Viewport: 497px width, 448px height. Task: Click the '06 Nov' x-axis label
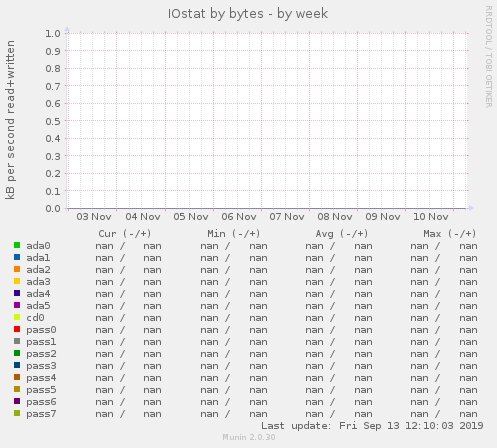[239, 217]
